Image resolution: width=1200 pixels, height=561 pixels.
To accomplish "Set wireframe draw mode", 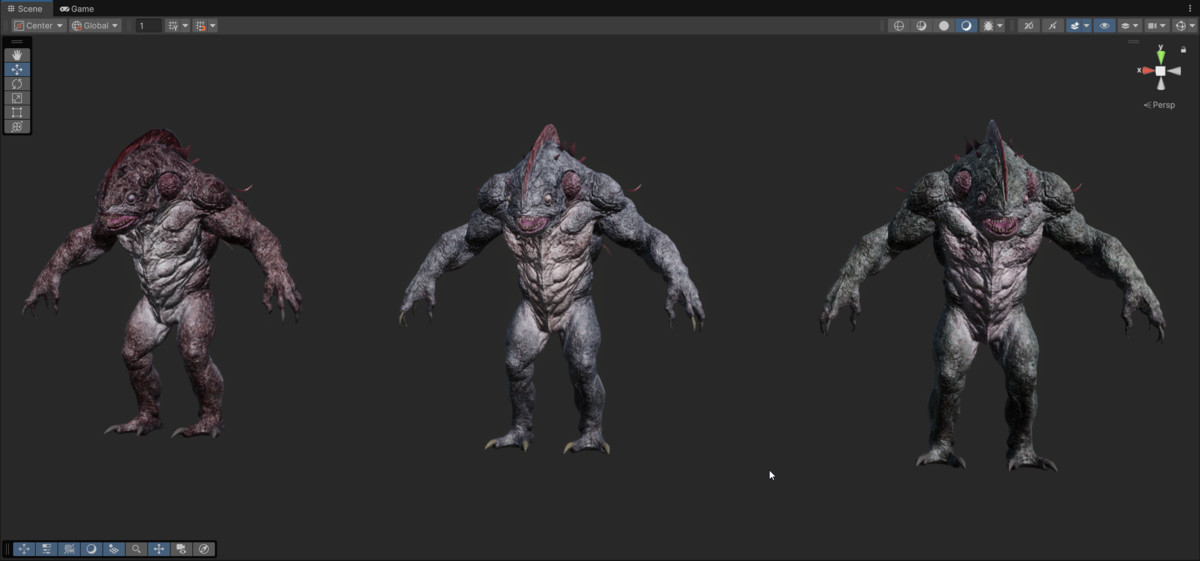I will tap(898, 25).
